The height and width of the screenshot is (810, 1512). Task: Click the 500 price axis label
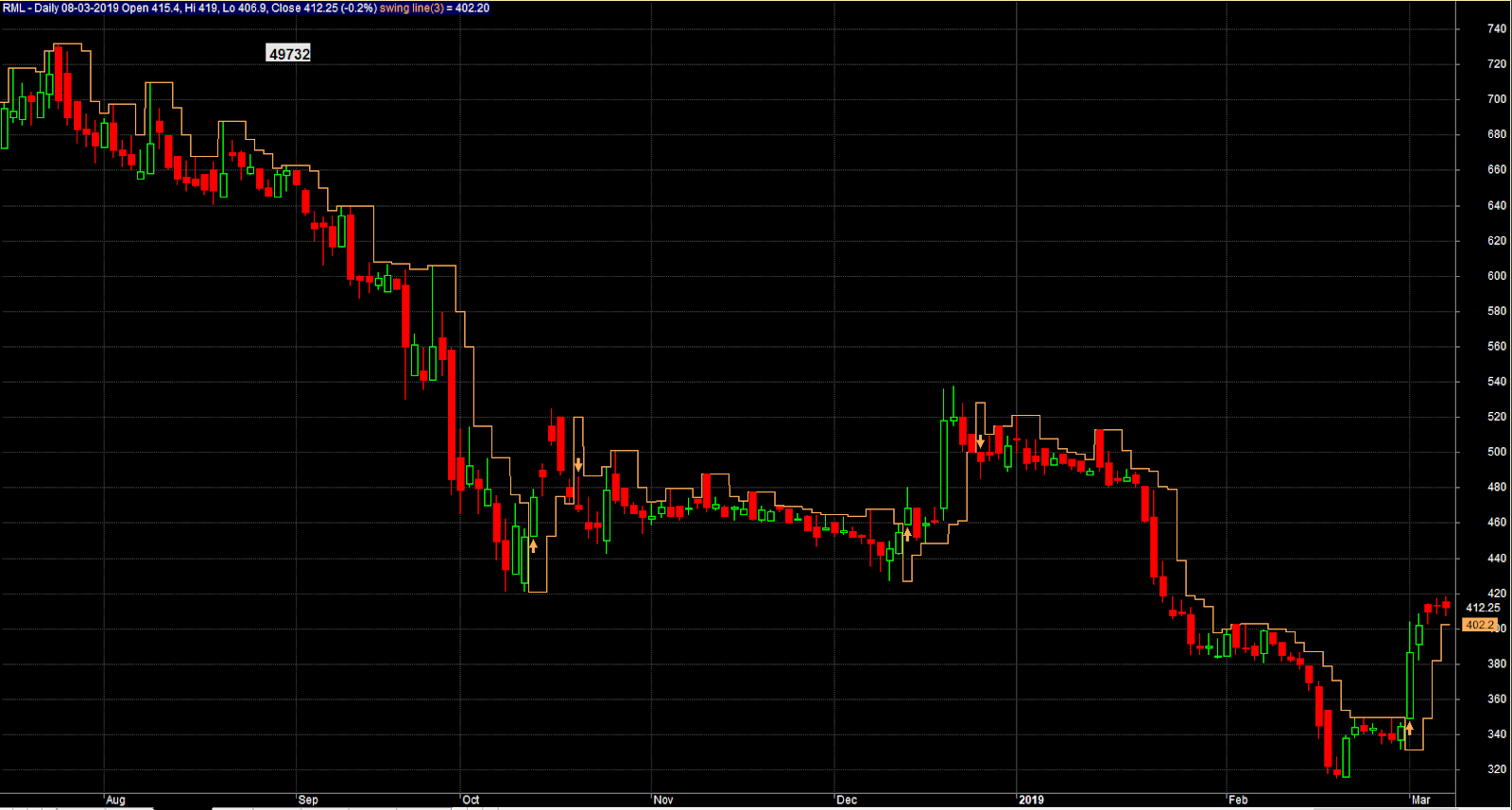coord(1497,452)
